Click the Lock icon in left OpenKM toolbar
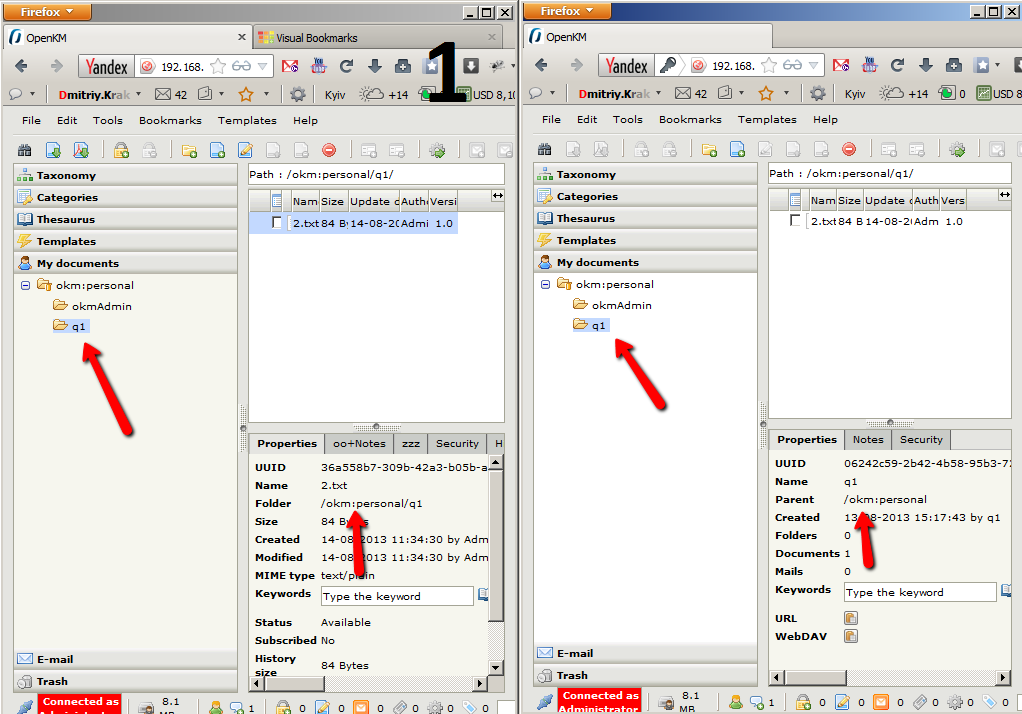Screen dimensions: 1022x714 [x=121, y=151]
